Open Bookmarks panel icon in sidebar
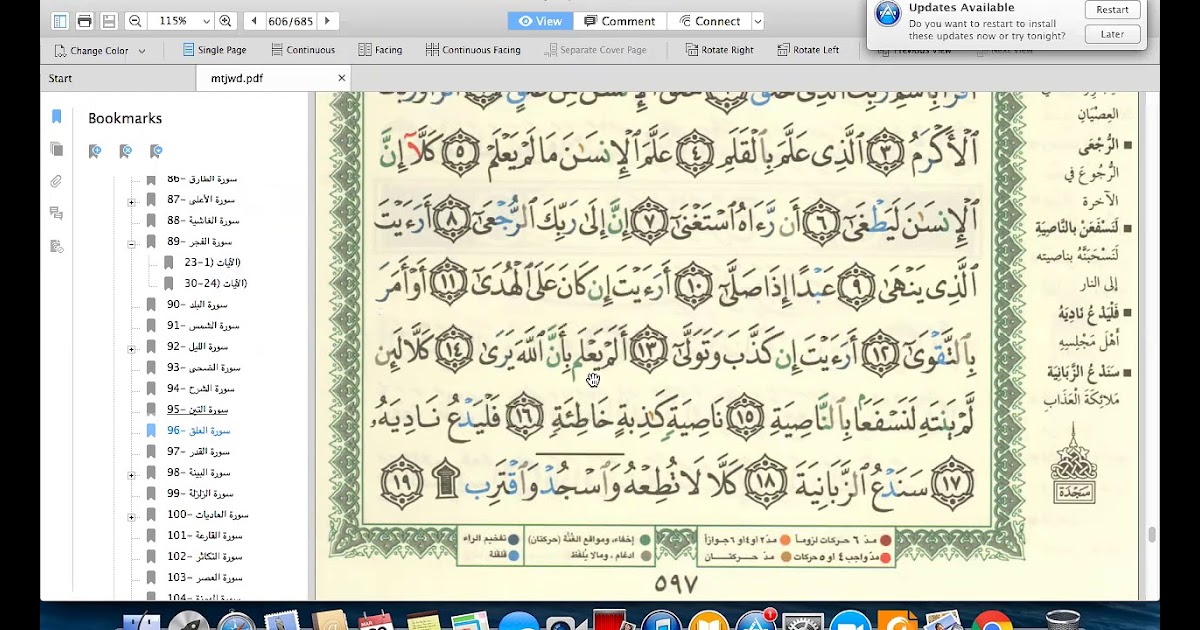The width and height of the screenshot is (1200, 630). 57,117
